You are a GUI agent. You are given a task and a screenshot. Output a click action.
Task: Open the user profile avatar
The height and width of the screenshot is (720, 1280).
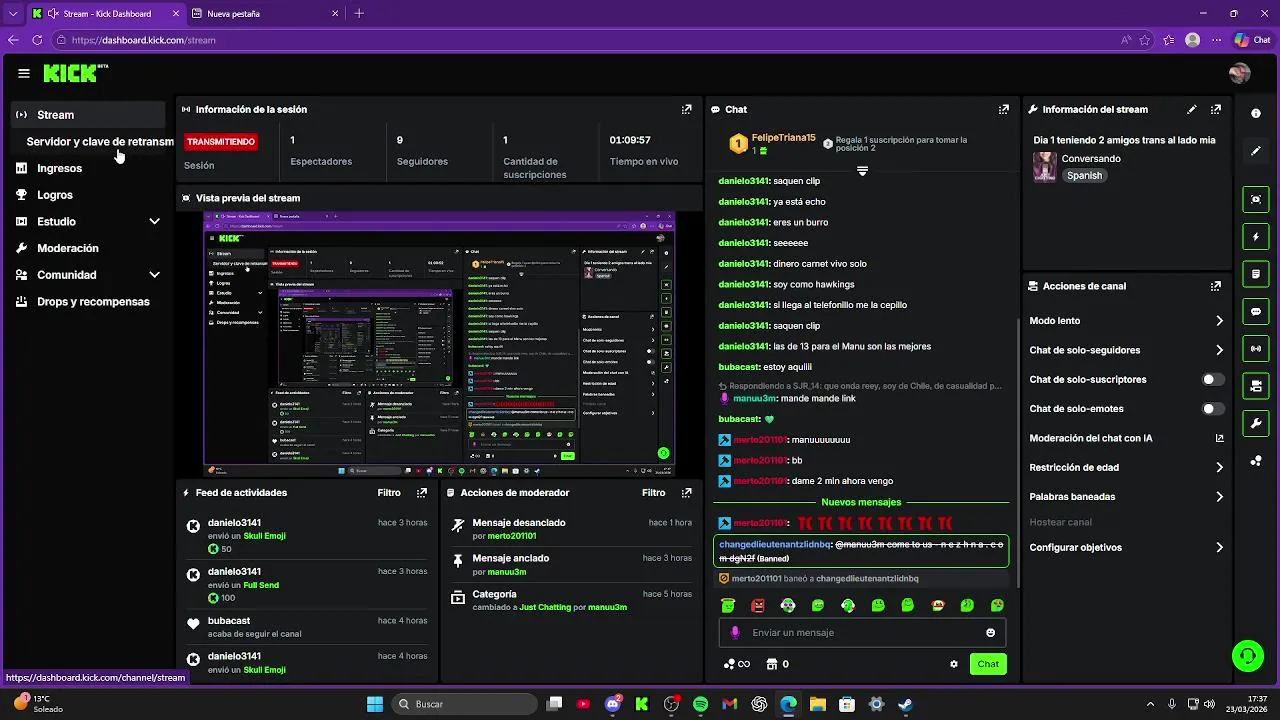(1240, 73)
